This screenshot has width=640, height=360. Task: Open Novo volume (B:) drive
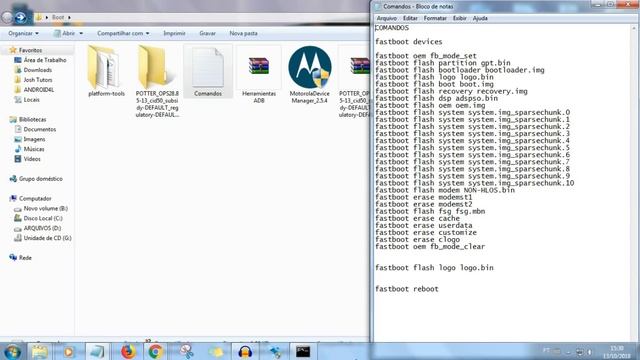[x=41, y=209]
